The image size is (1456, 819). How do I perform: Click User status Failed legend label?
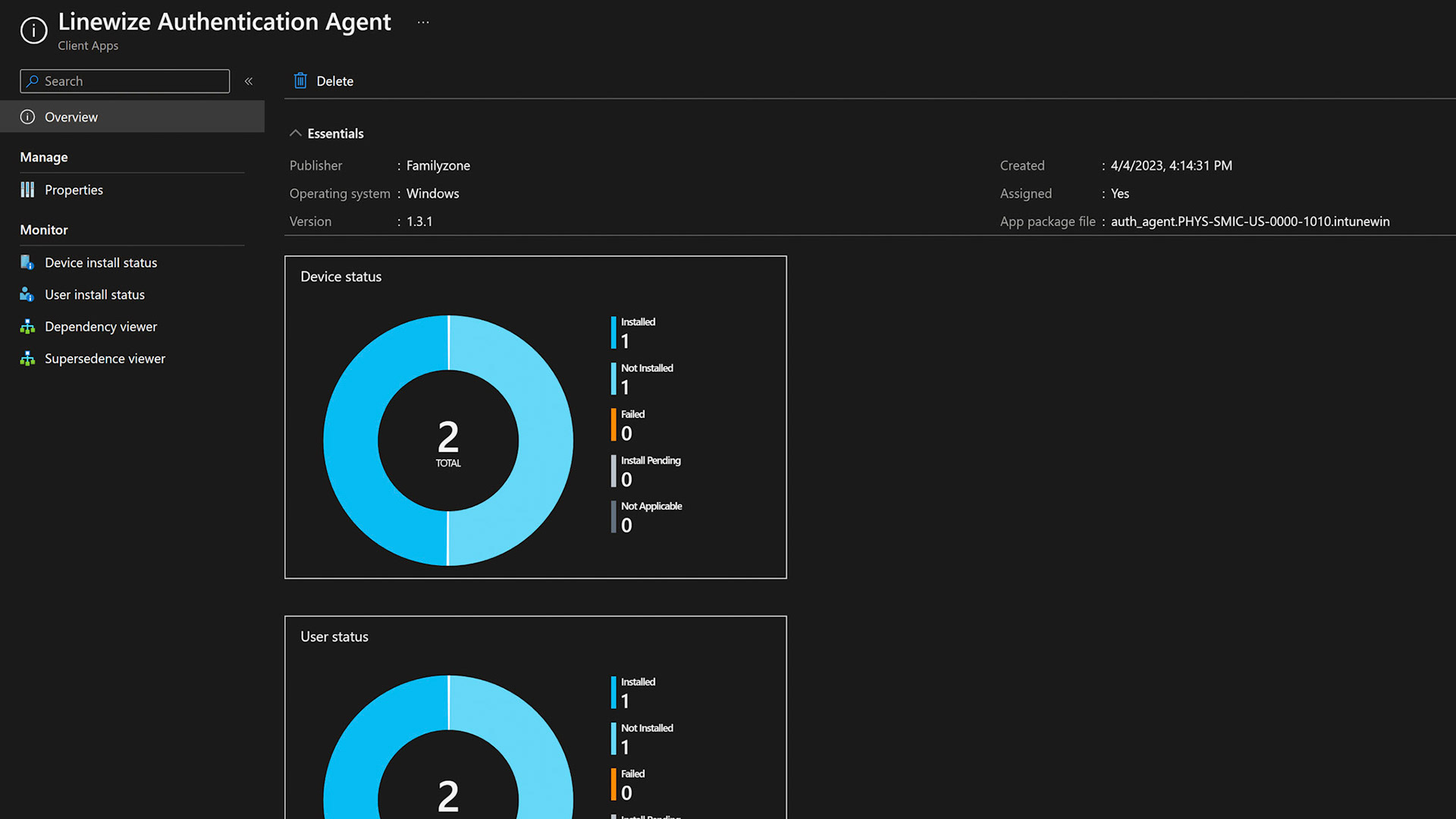[x=632, y=773]
